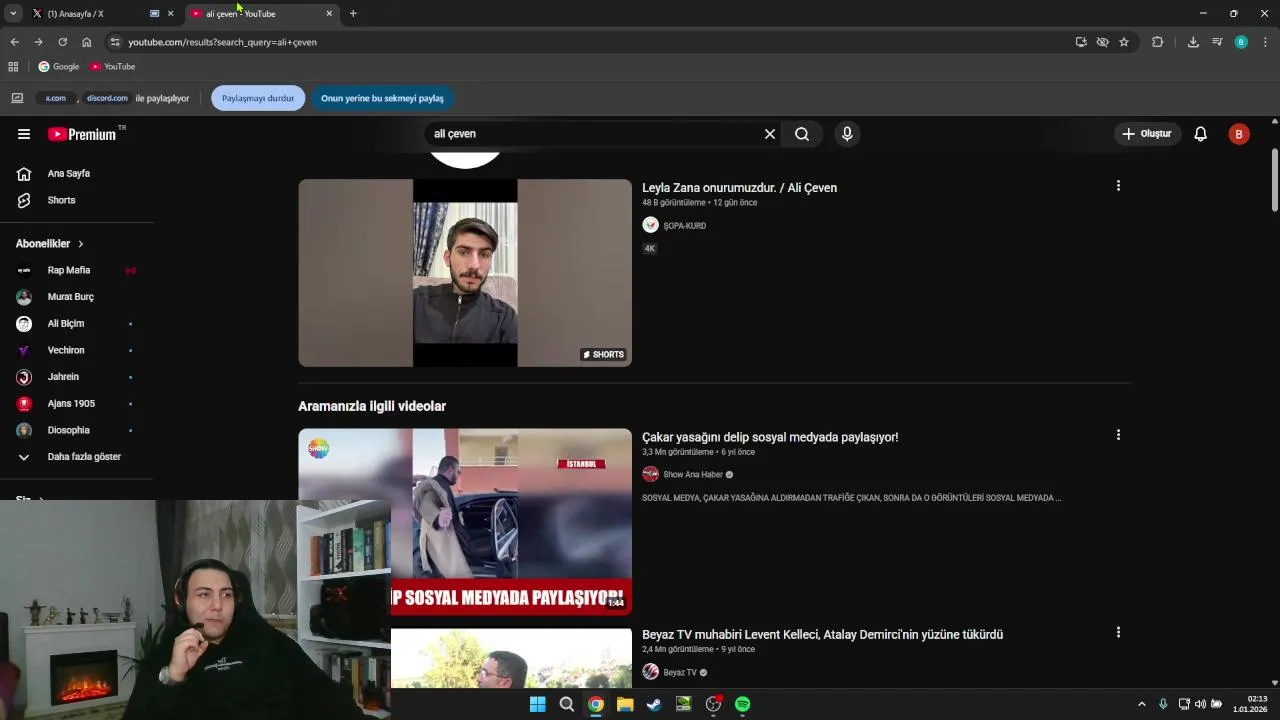
Task: Click the magnifier search button
Action: tap(802, 134)
